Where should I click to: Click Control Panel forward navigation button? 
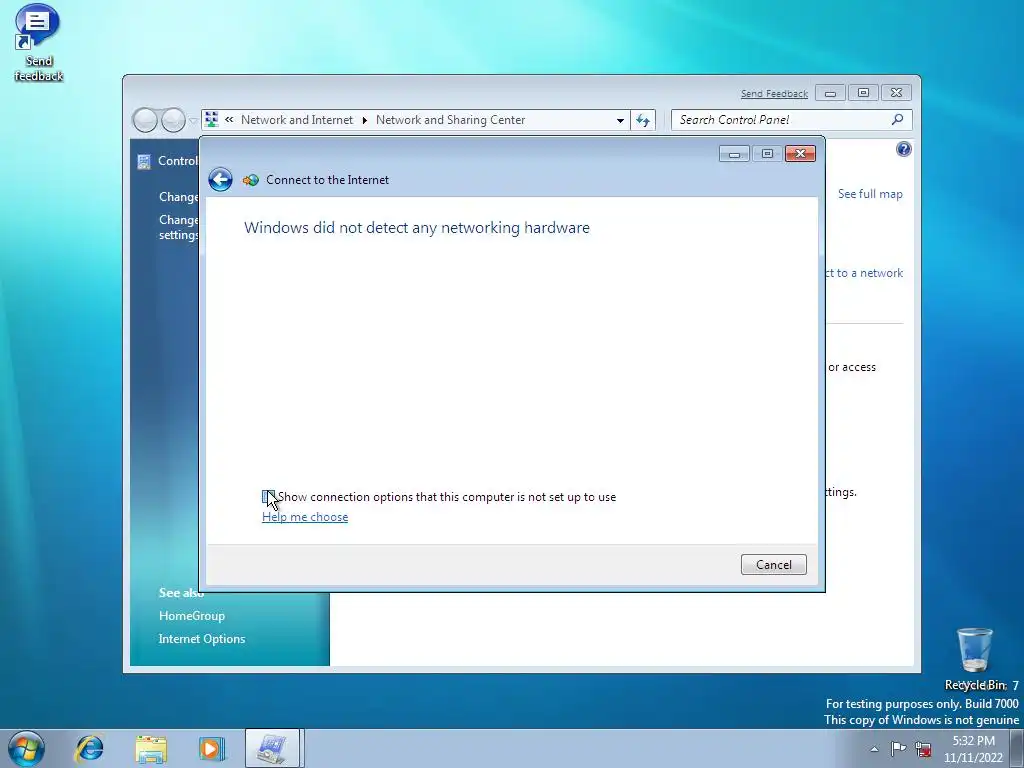[173, 120]
